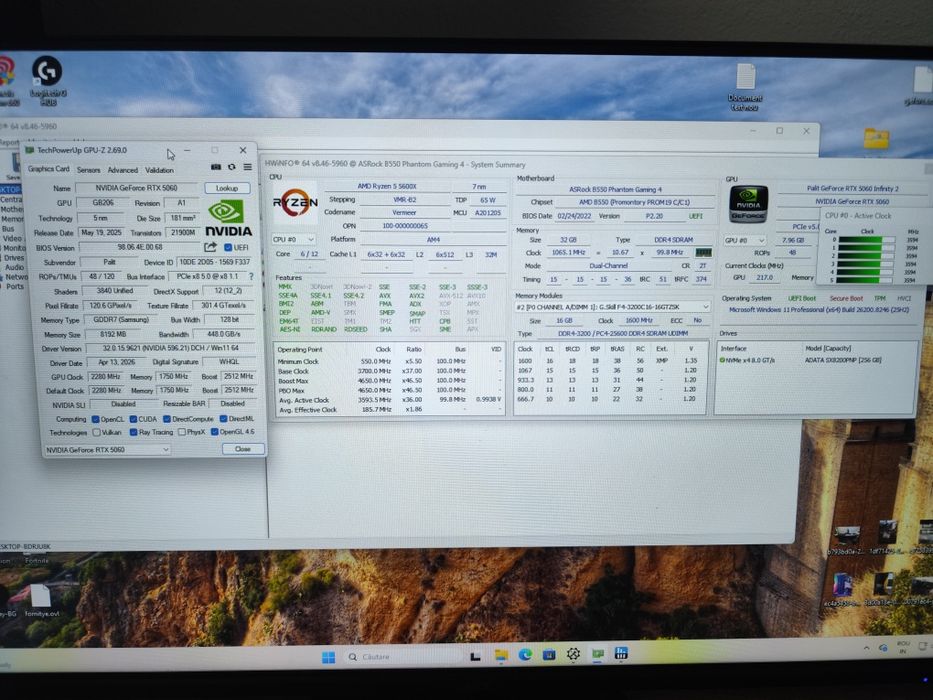Select Ports in HWiNFO tree

click(x=15, y=286)
